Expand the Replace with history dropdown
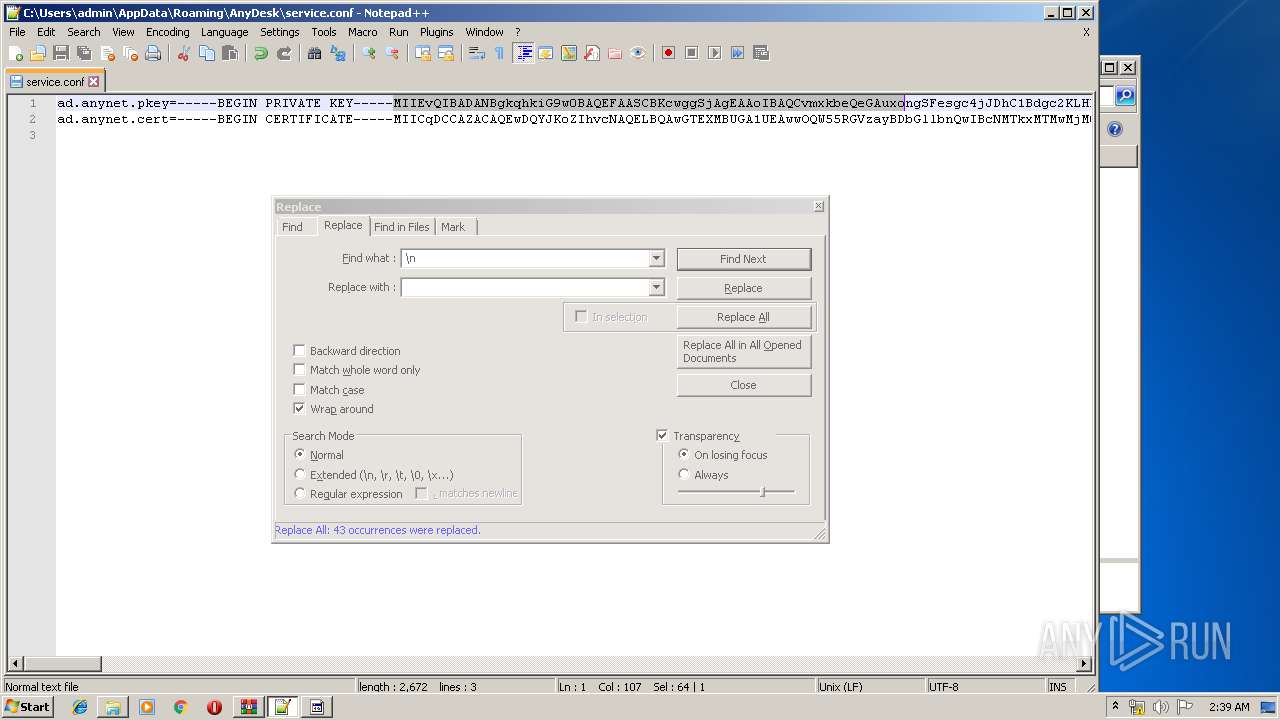Viewport: 1280px width, 720px height. 656,287
